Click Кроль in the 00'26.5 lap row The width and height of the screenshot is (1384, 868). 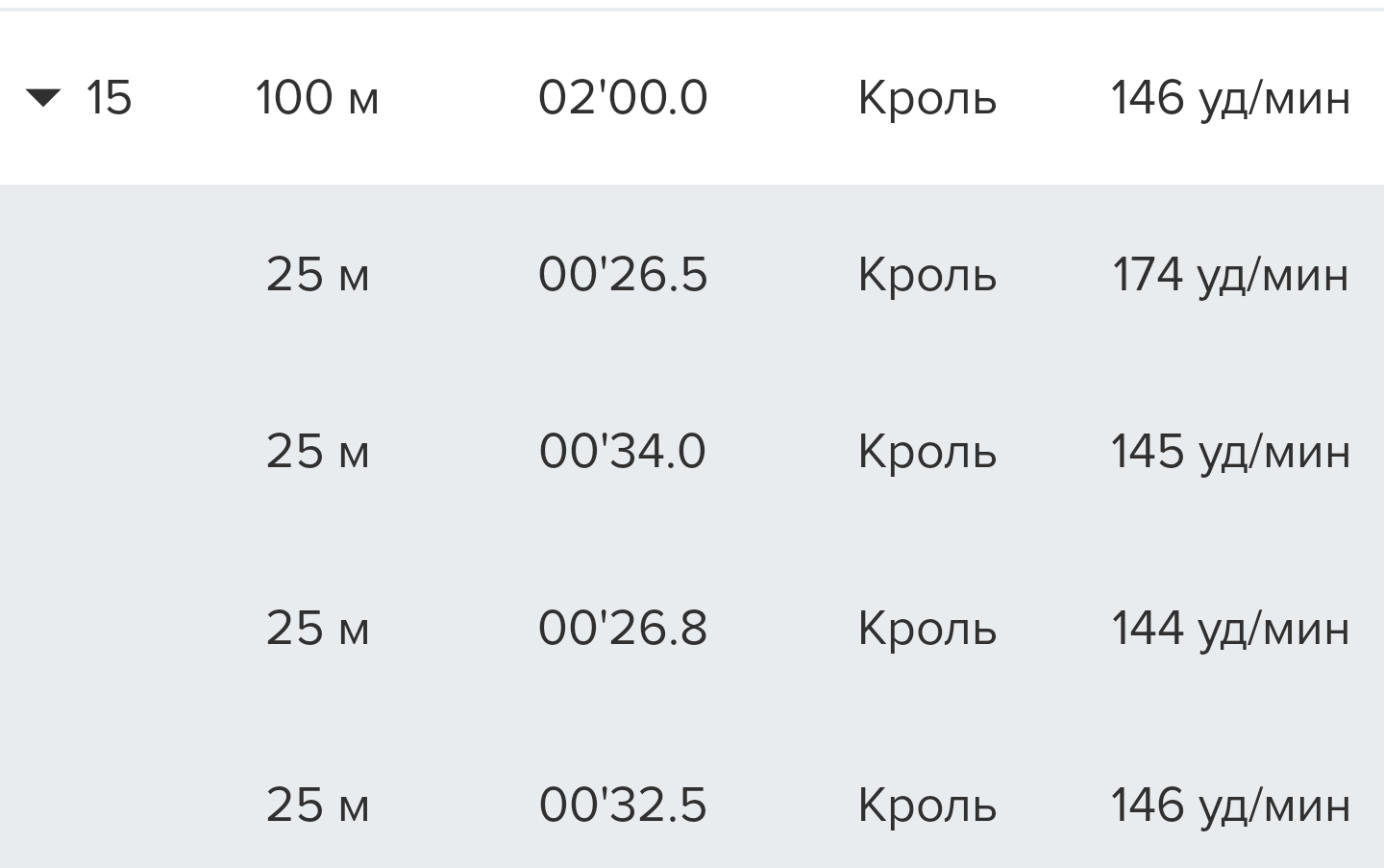927,275
